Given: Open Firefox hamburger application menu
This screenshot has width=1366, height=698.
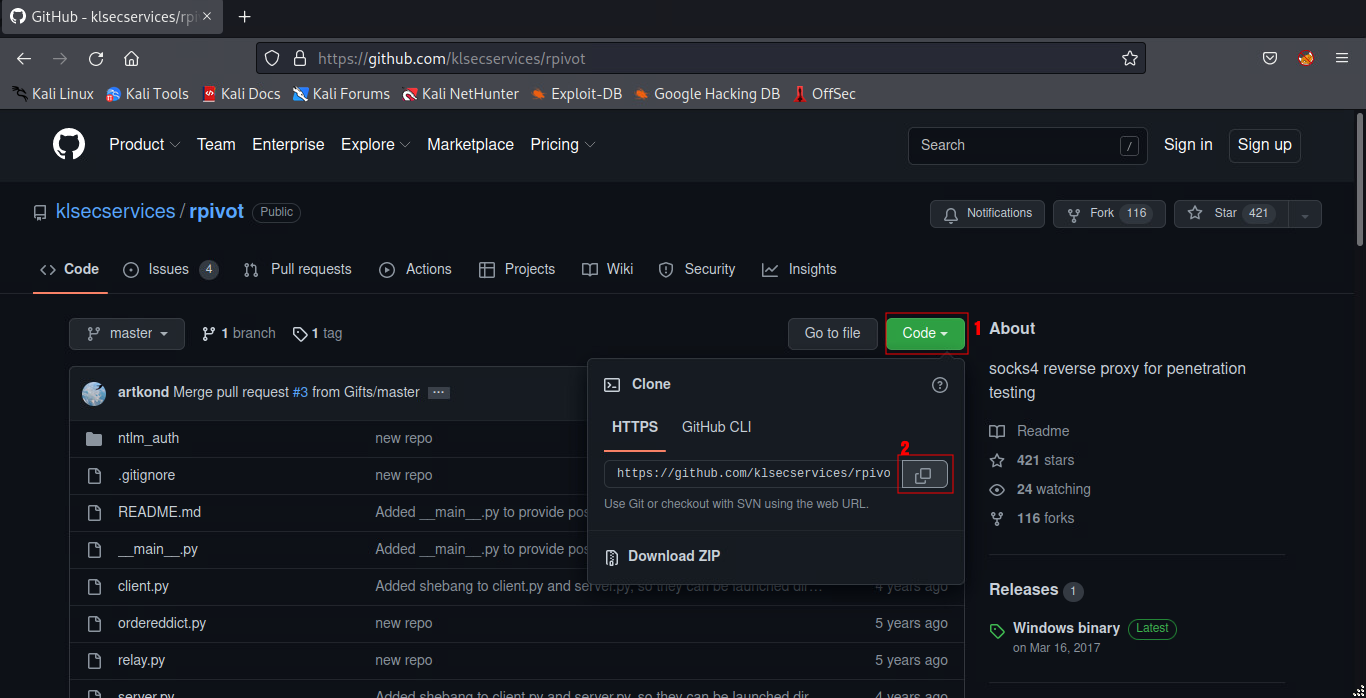Looking at the screenshot, I should pyautogui.click(x=1342, y=58).
